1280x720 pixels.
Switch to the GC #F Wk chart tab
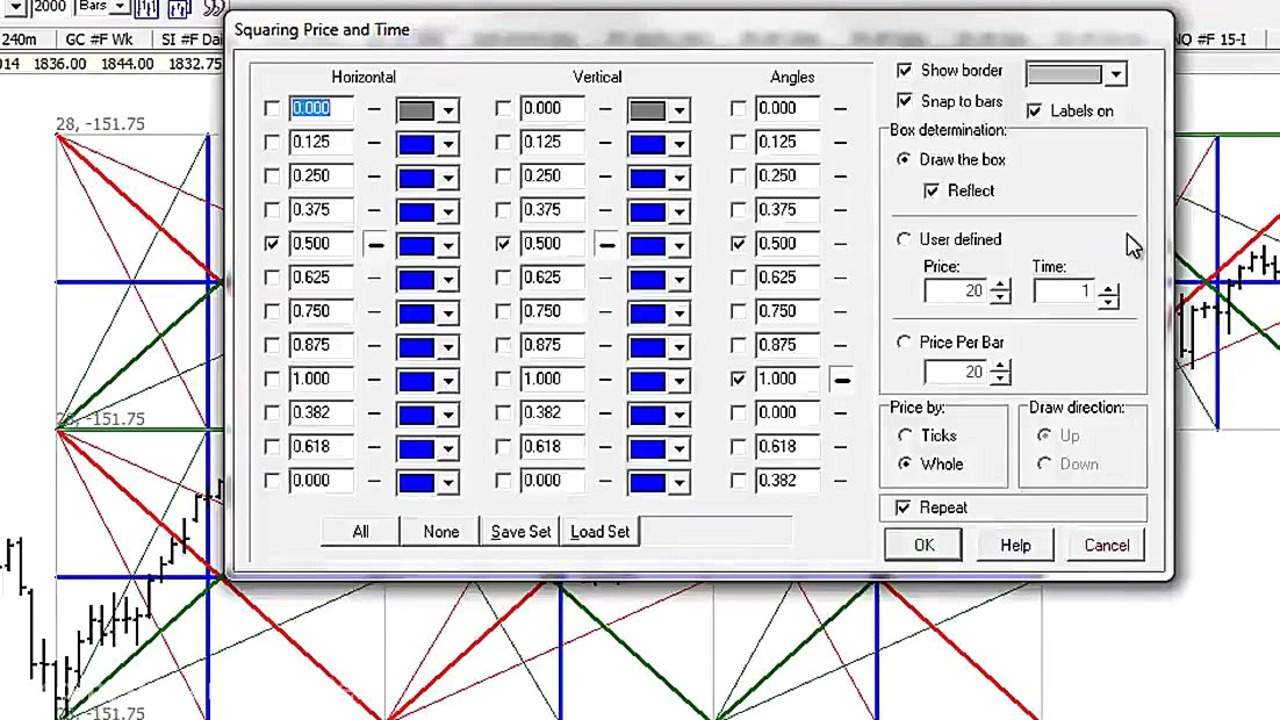point(102,39)
